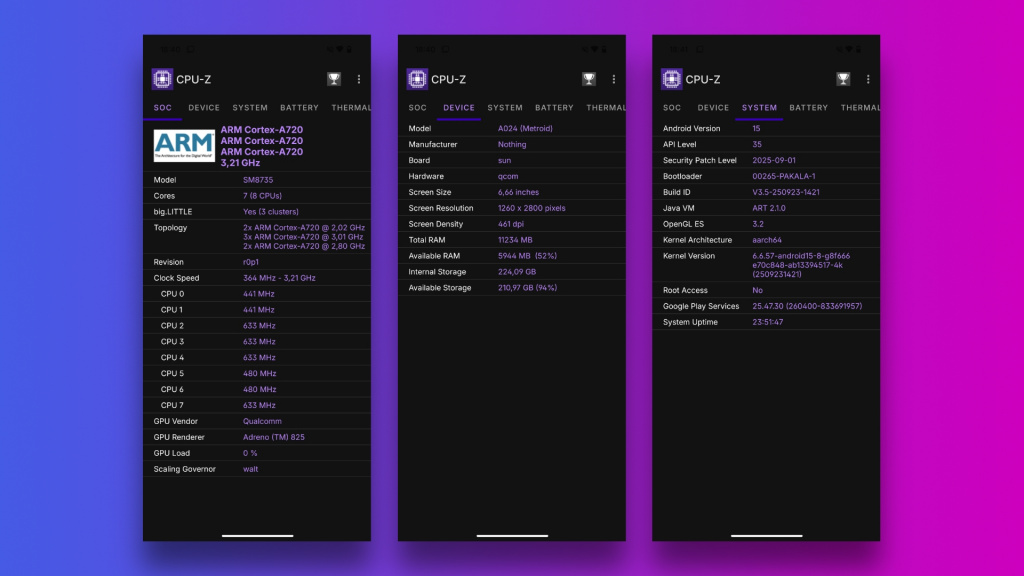Open THERMAL tab in left phone
Viewport: 1024px width, 576px height.
(x=351, y=108)
